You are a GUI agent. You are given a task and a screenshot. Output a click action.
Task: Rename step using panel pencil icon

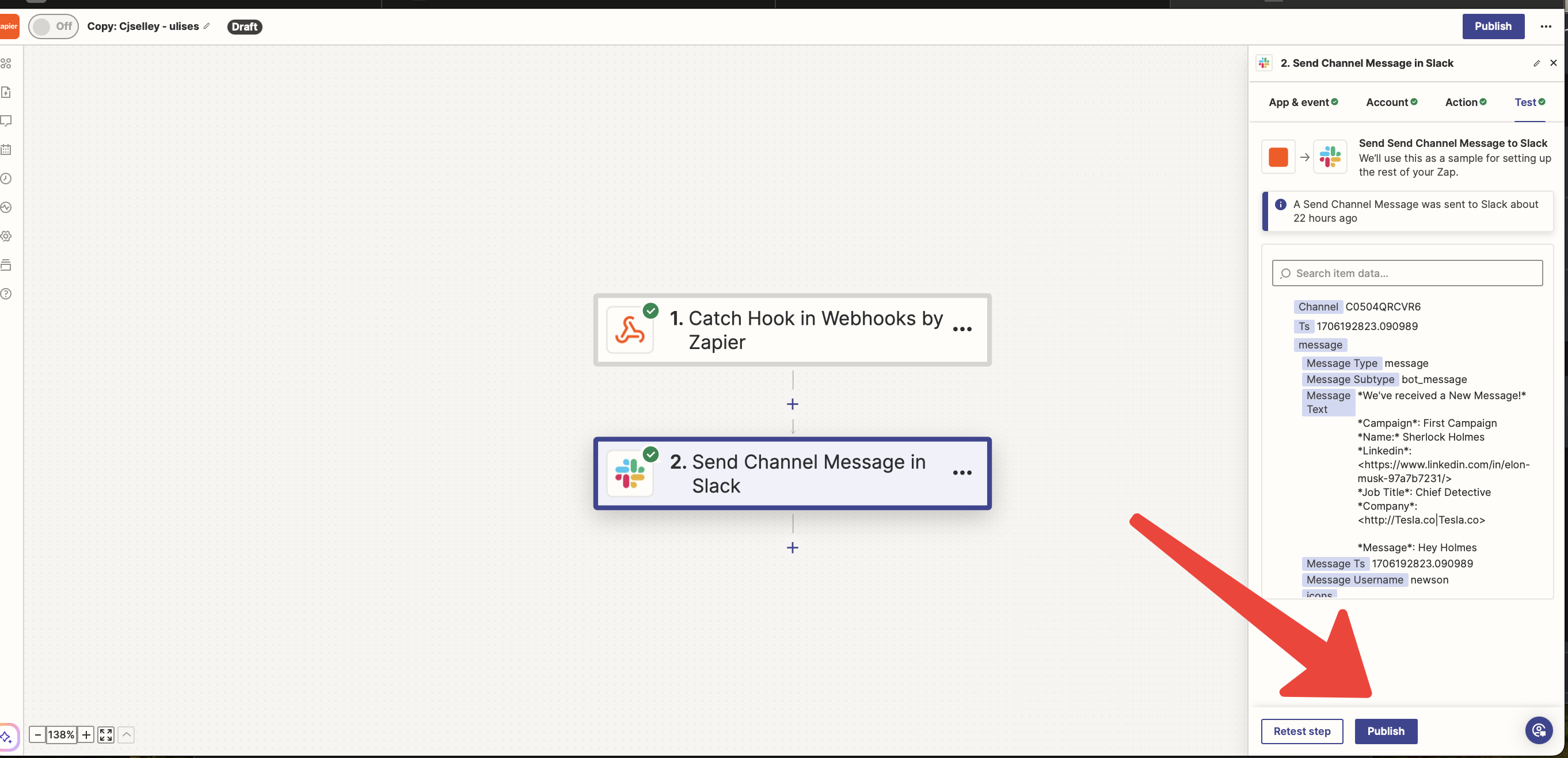tap(1536, 63)
